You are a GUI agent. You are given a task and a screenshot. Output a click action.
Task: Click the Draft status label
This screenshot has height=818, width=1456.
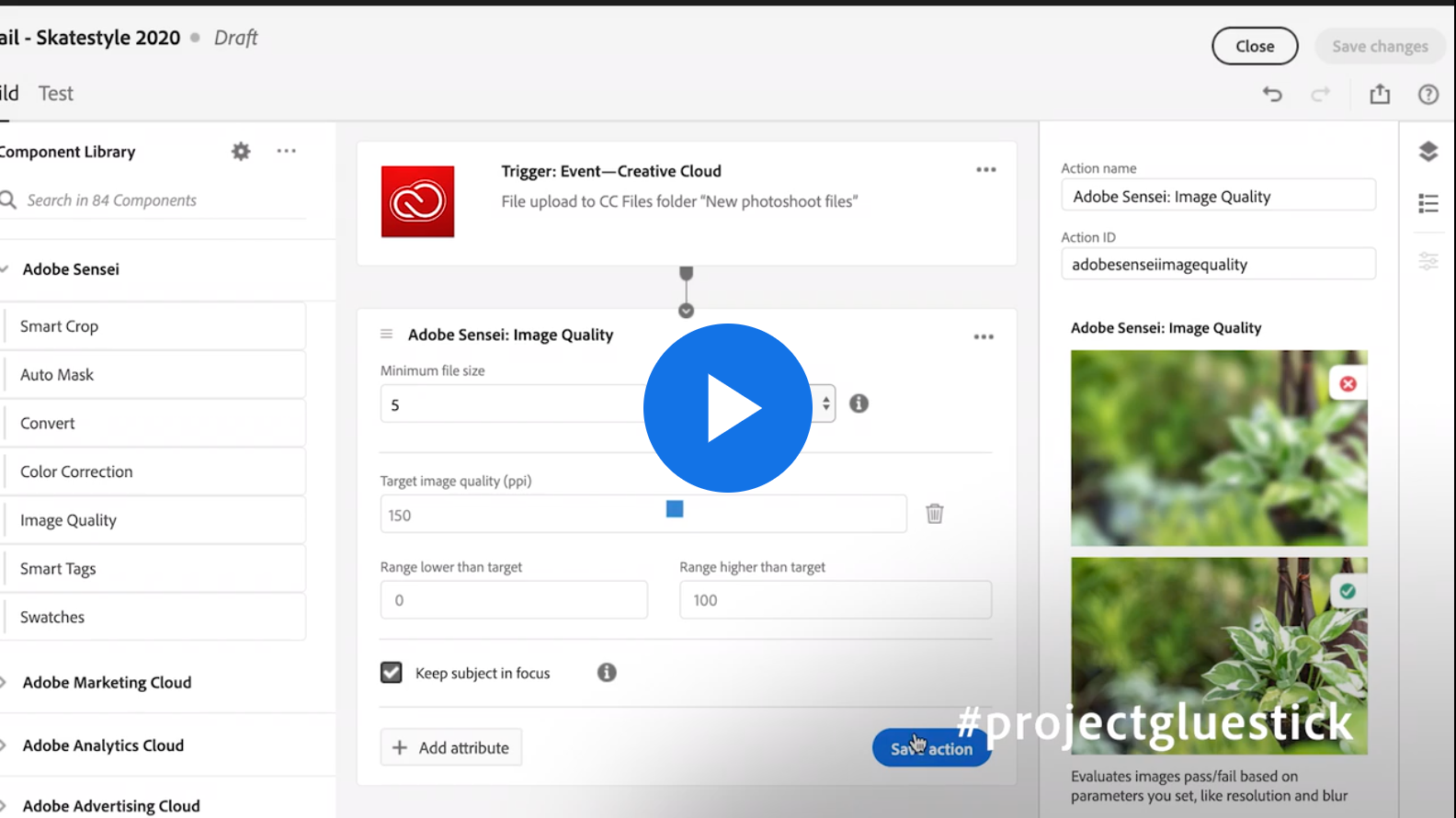click(x=236, y=38)
